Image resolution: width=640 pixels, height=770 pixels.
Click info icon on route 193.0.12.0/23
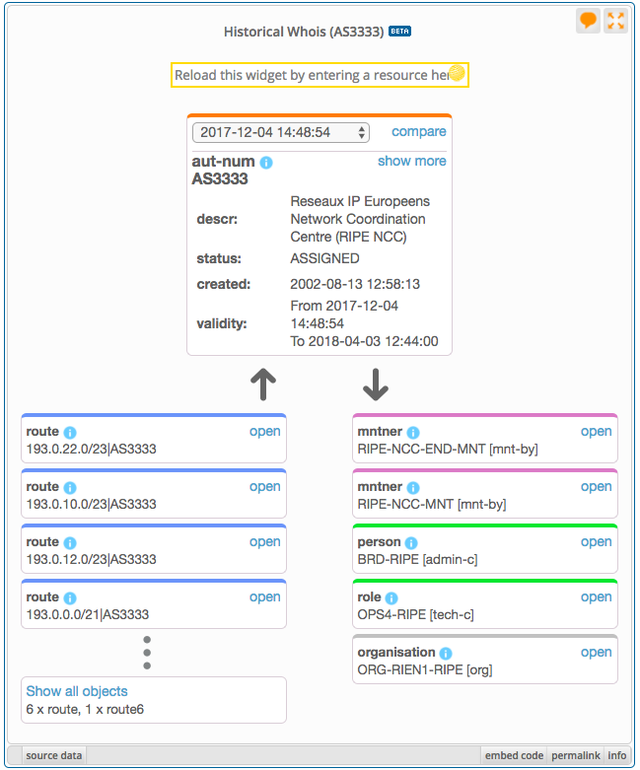(x=70, y=543)
